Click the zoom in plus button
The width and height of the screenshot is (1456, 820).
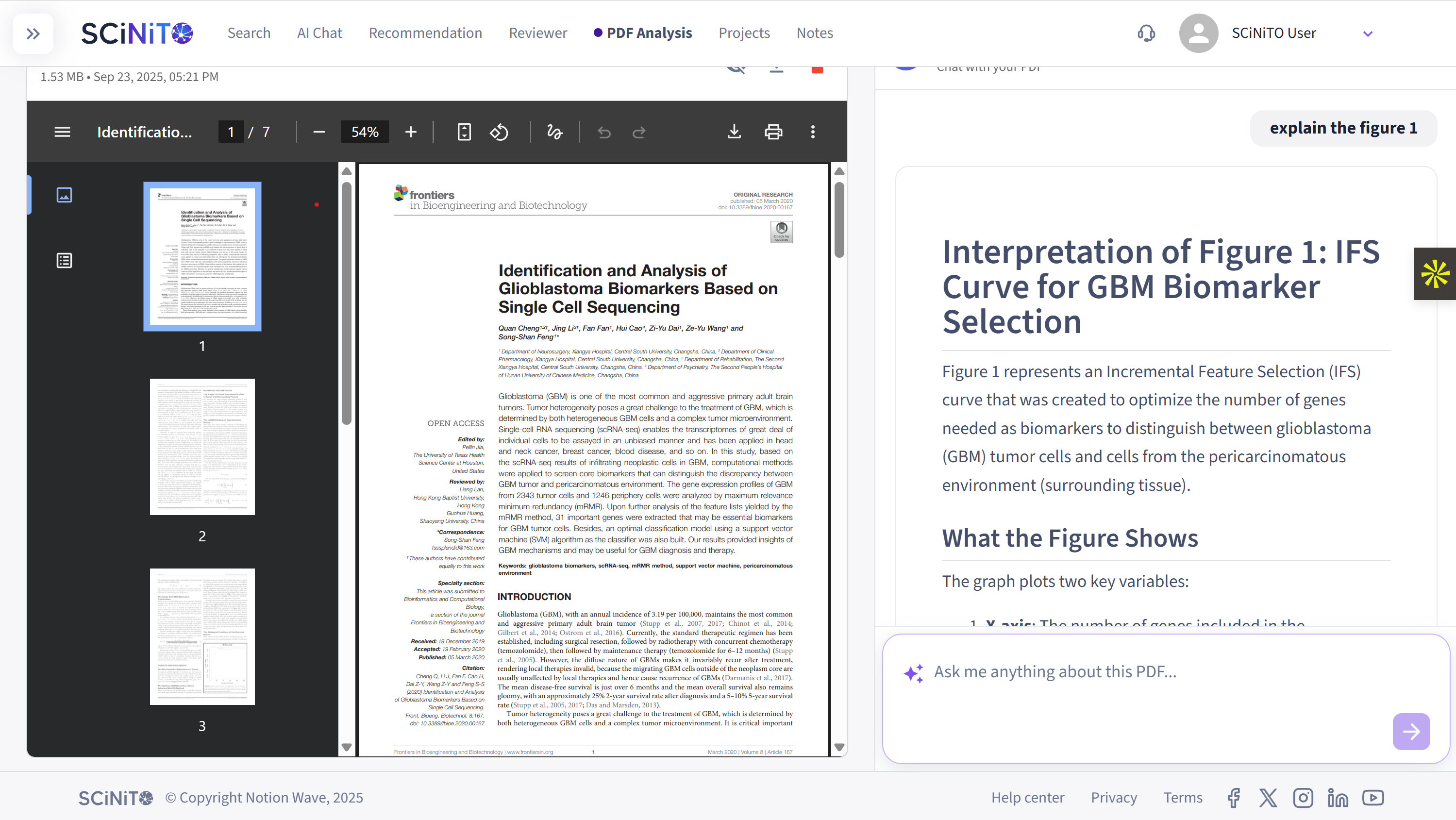tap(411, 132)
